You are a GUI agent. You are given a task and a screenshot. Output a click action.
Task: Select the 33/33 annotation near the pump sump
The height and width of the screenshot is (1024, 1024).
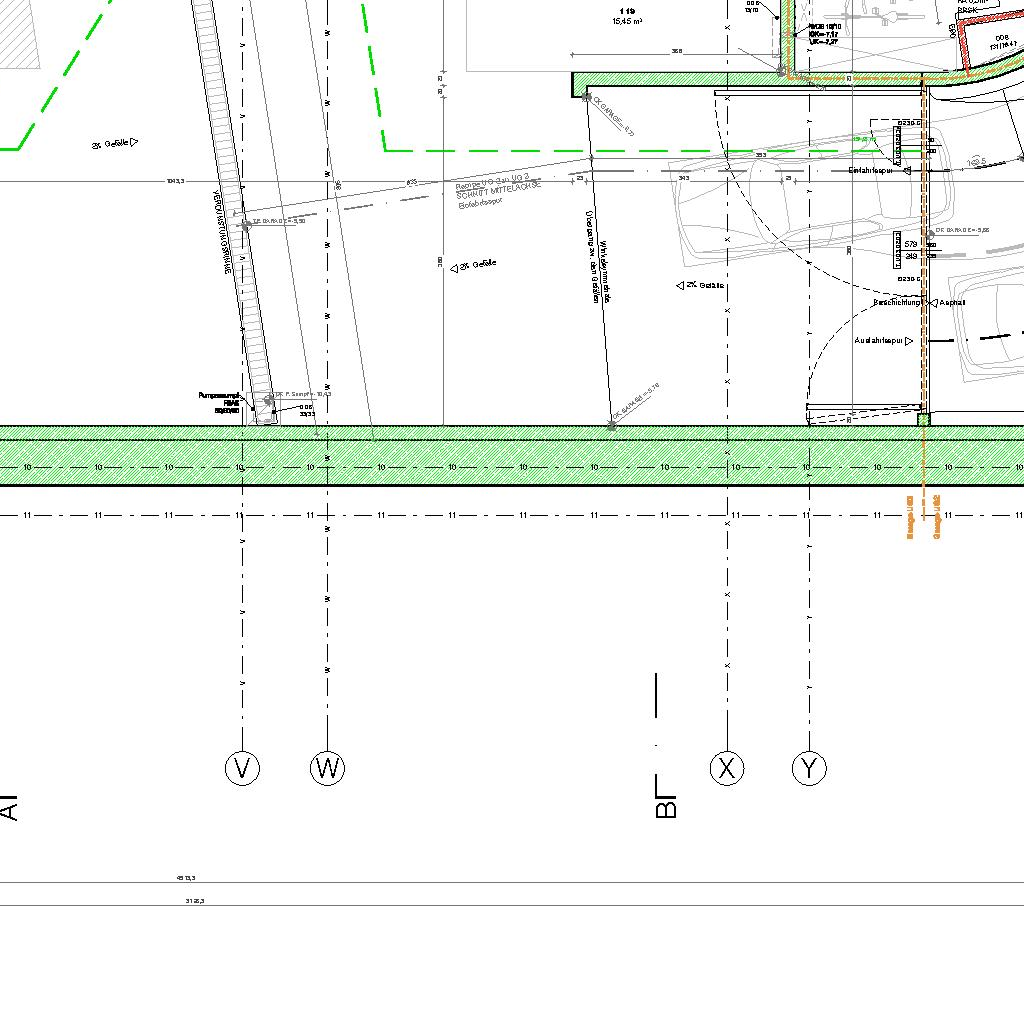click(307, 414)
